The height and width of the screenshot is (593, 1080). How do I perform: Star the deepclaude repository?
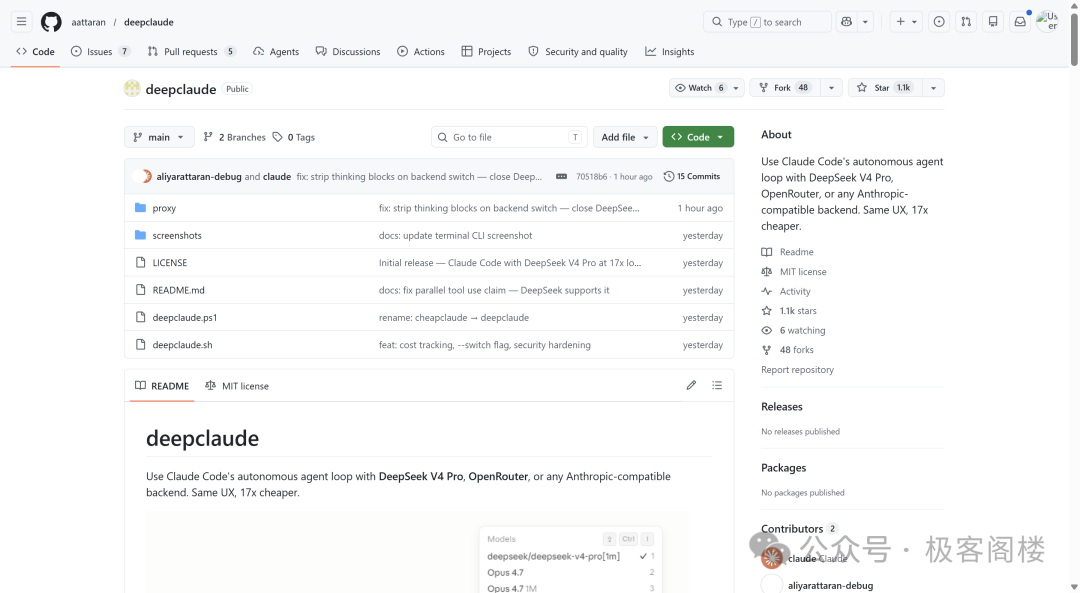pos(884,87)
